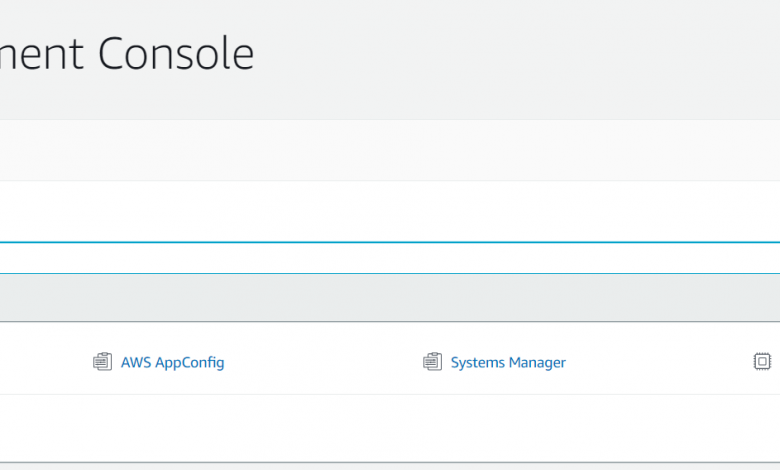This screenshot has height=470, width=780.
Task: Click the empty row below AWS AppConfig
Action: click(170, 427)
